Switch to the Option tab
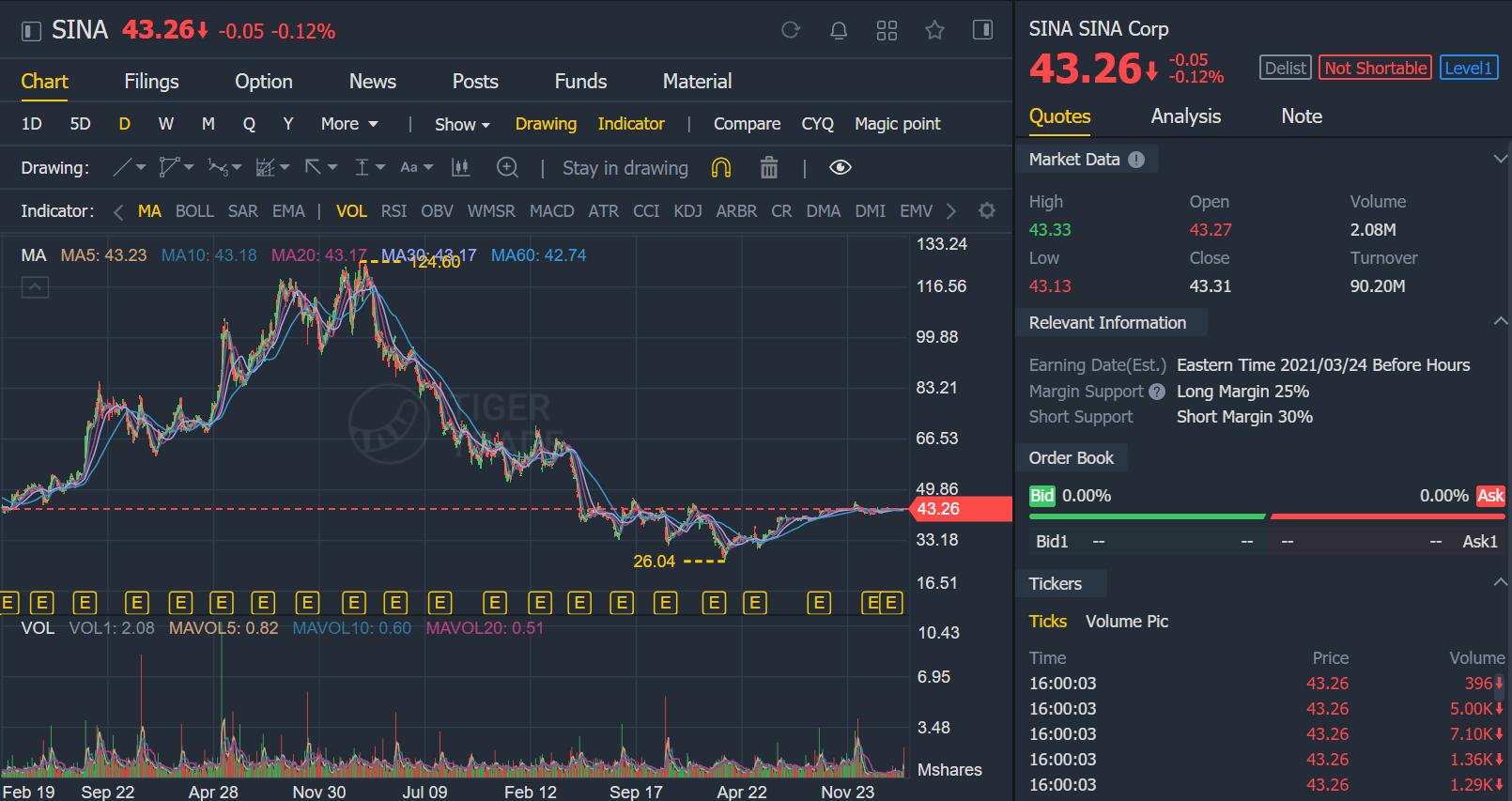This screenshot has height=801, width=1512. pyautogui.click(x=264, y=82)
